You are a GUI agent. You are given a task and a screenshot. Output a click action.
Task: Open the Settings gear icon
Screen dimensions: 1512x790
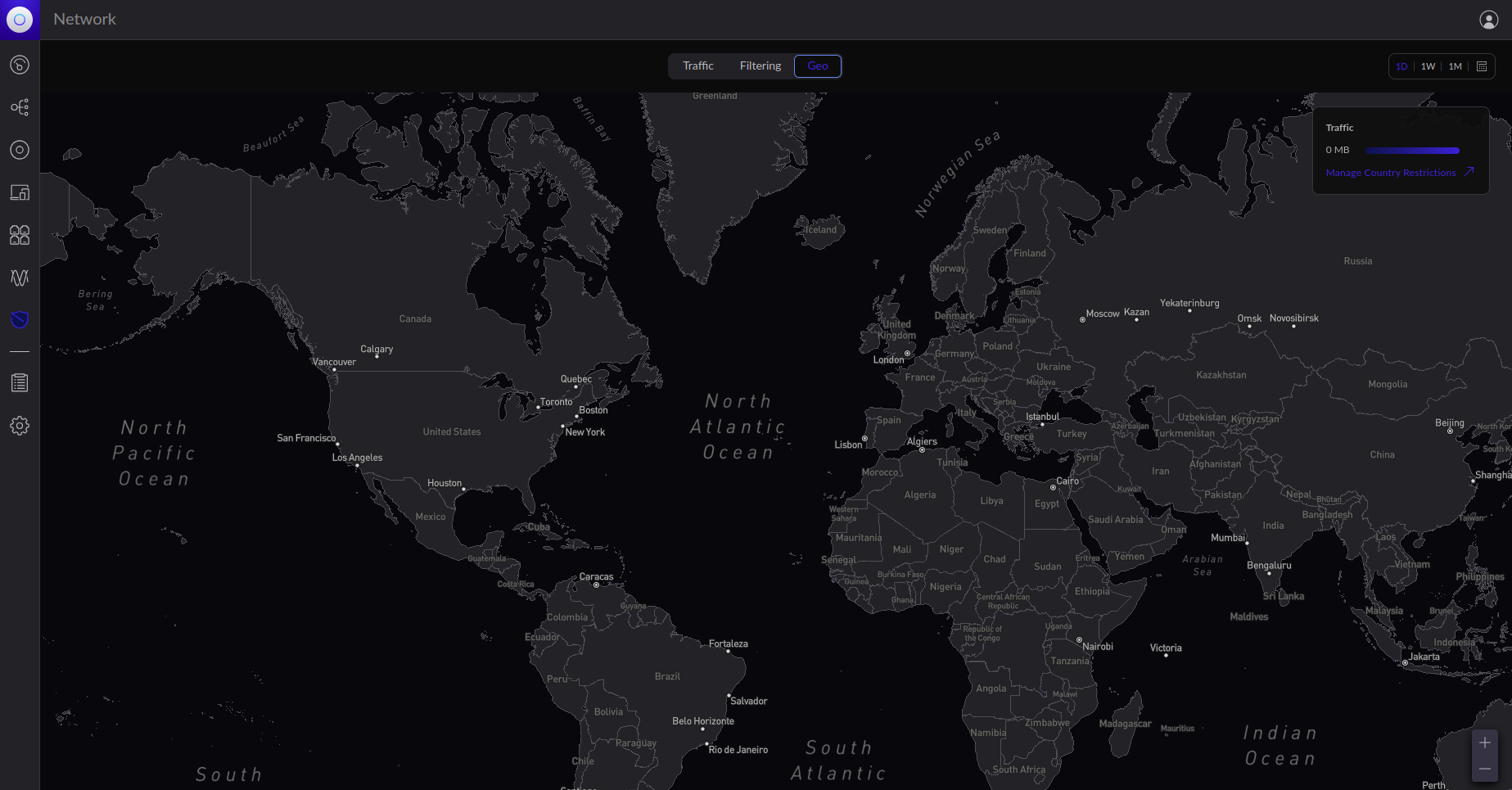pos(20,426)
